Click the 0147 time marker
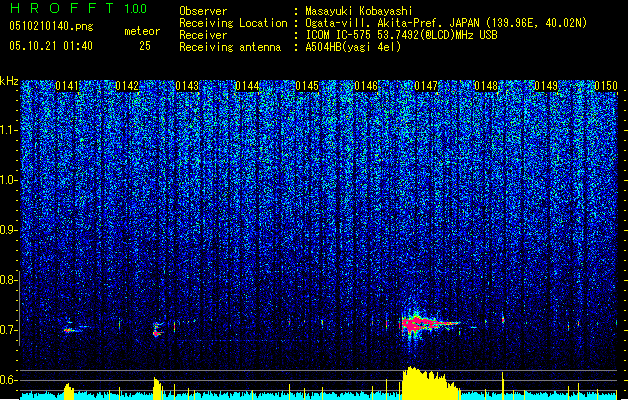 pos(426,86)
